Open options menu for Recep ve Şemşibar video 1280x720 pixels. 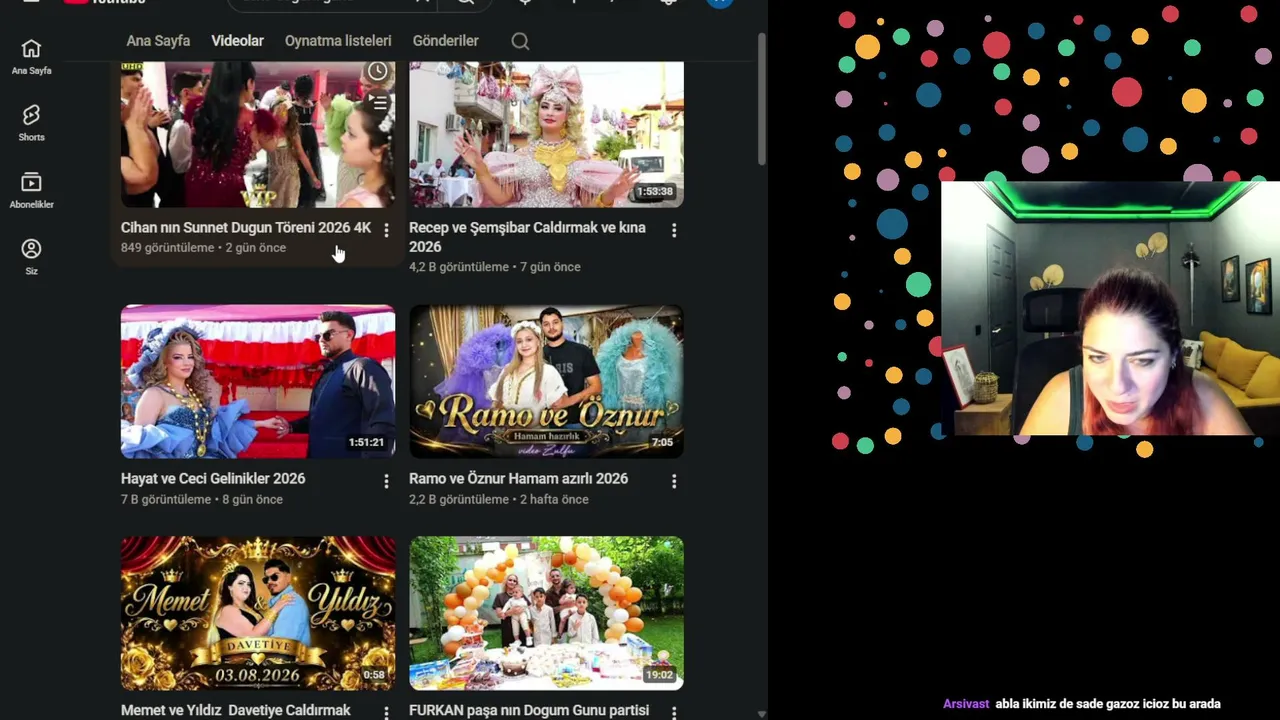point(674,230)
